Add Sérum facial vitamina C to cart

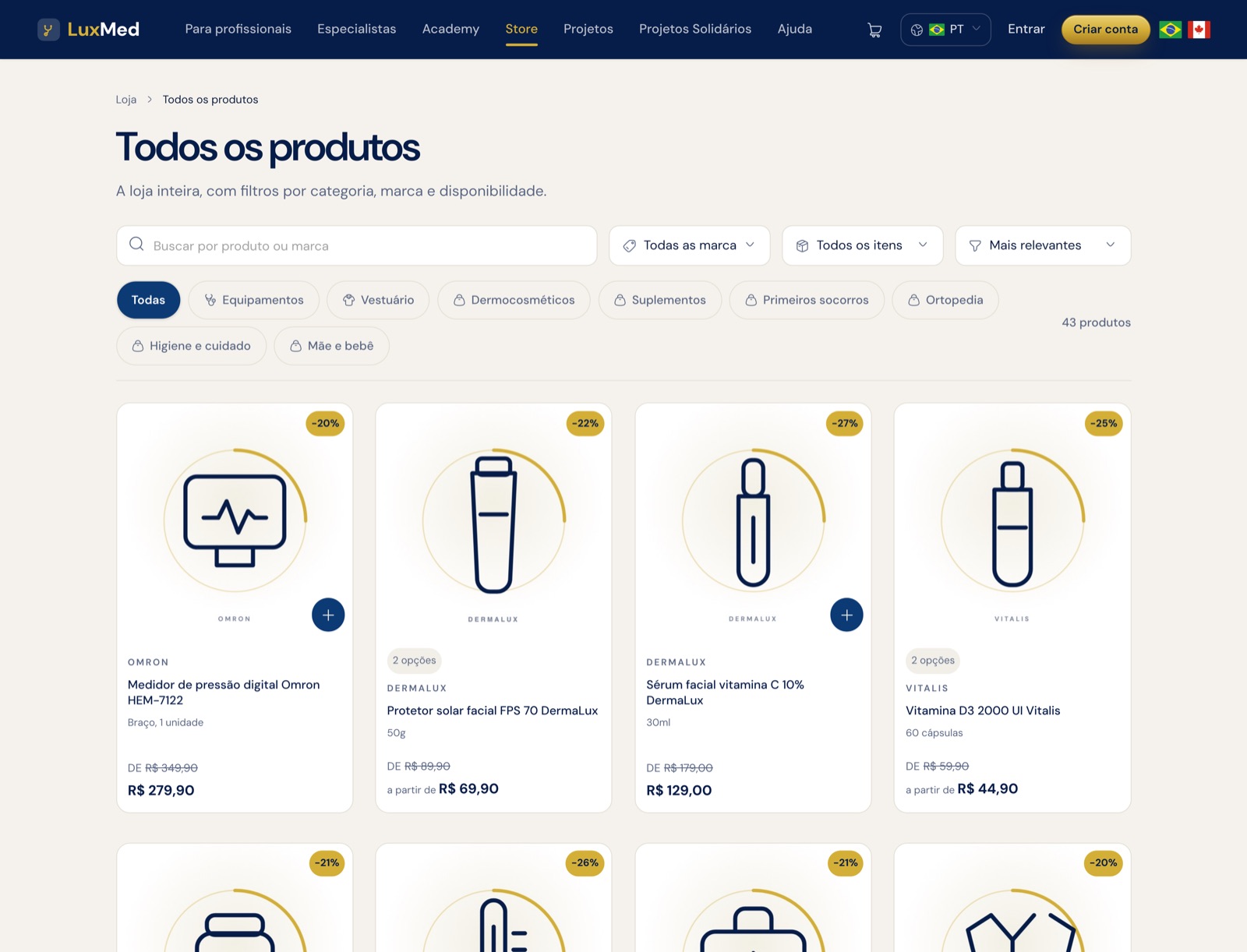[x=846, y=615]
